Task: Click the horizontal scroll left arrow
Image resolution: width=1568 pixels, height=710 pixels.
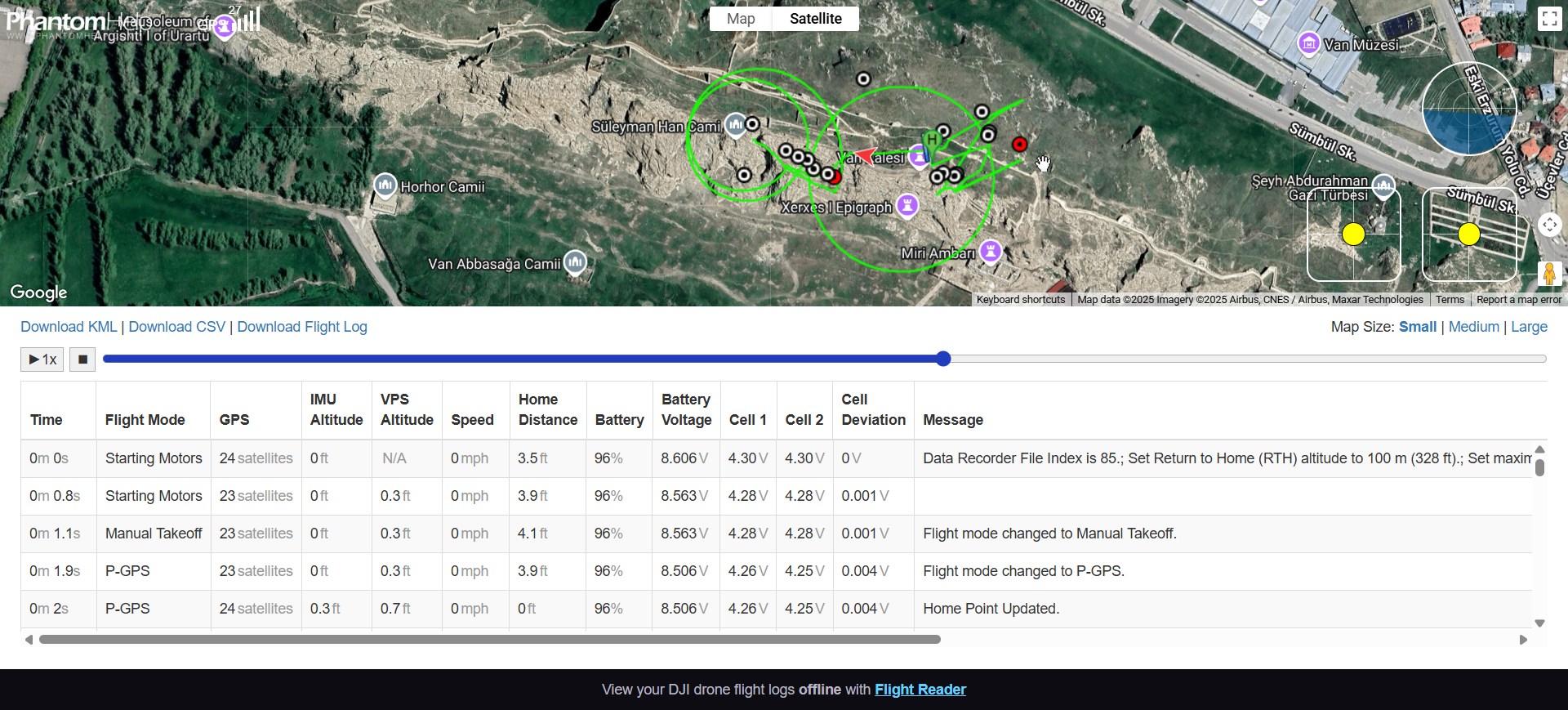Action: (29, 640)
